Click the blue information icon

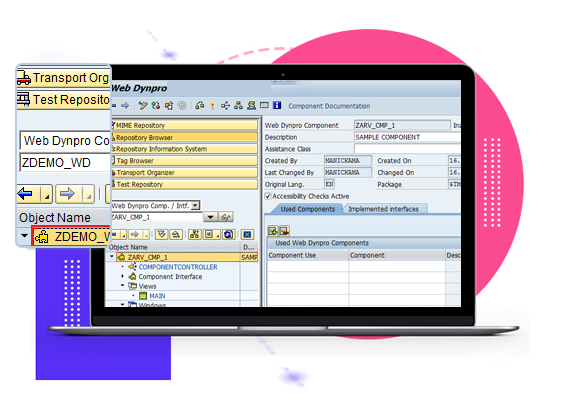(277, 105)
